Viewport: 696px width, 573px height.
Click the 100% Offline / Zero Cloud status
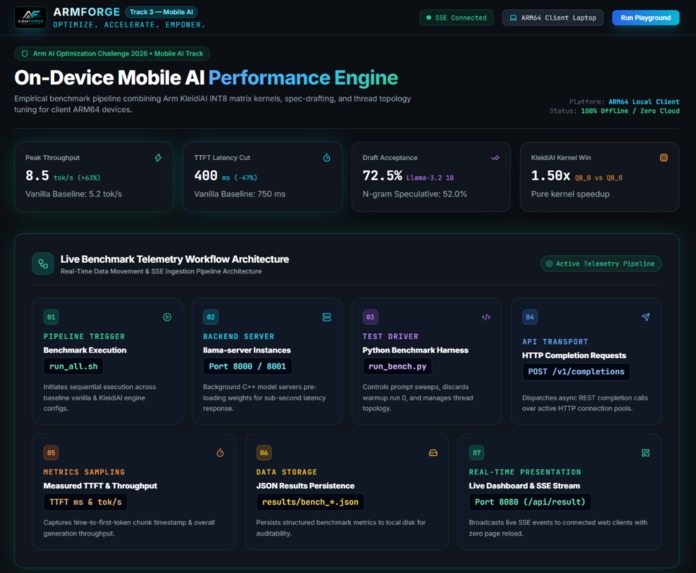(630, 111)
